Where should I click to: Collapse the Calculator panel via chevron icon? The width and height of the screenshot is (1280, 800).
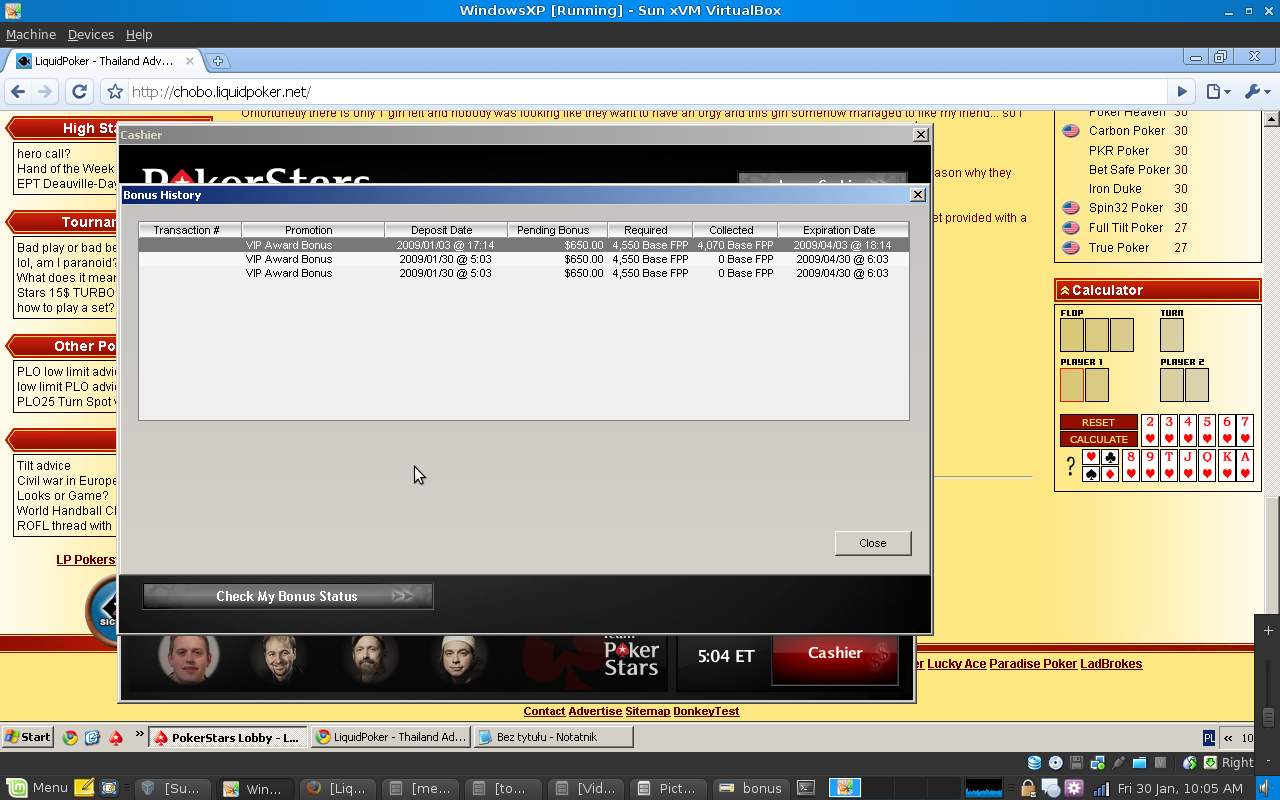tap(1065, 291)
